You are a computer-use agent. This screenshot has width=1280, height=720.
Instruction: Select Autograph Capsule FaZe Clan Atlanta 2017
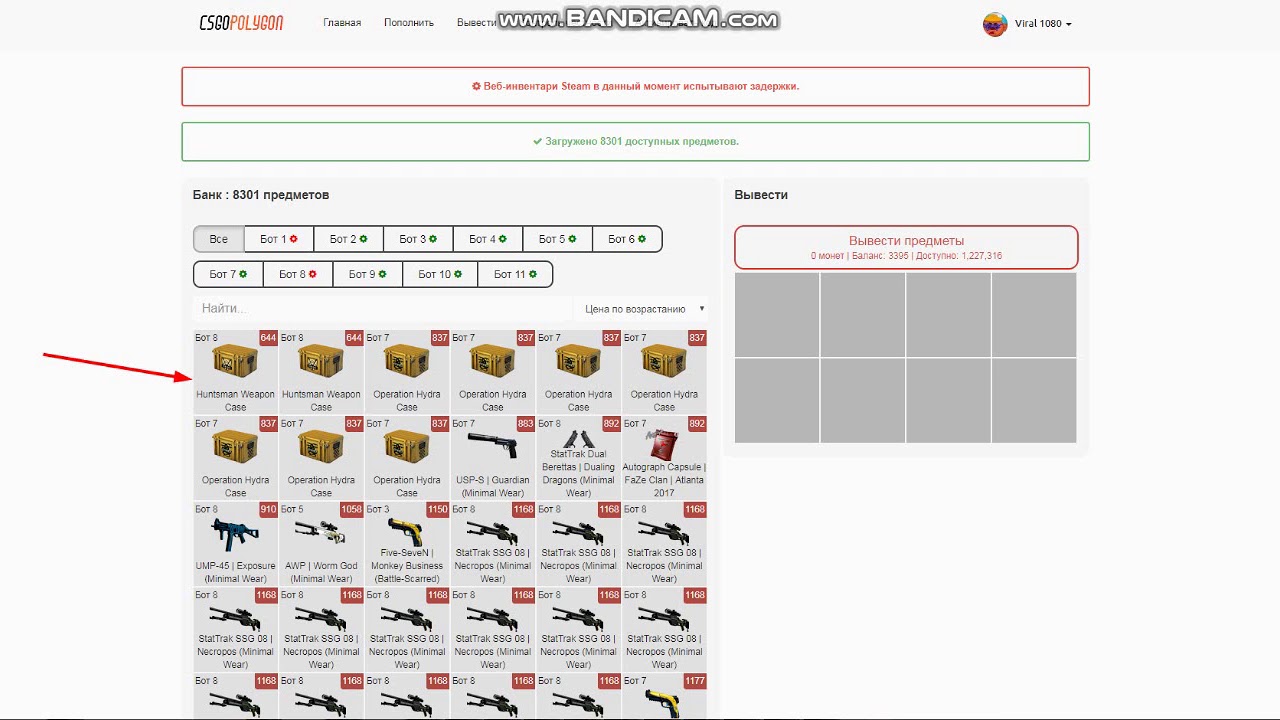coord(664,458)
